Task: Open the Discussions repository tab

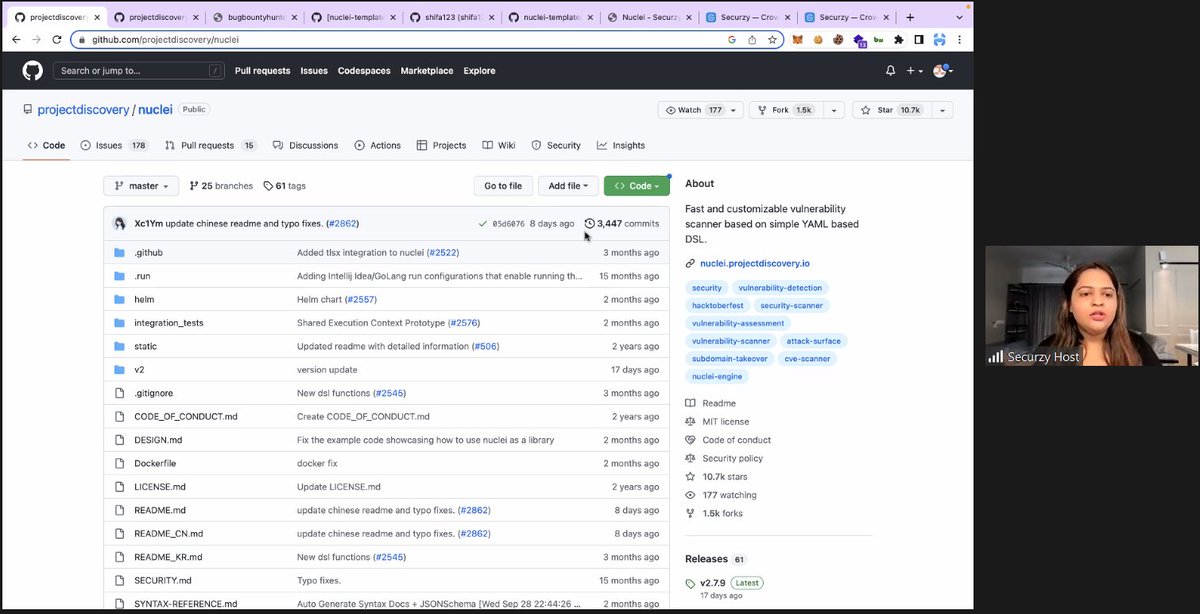Action: click(305, 145)
